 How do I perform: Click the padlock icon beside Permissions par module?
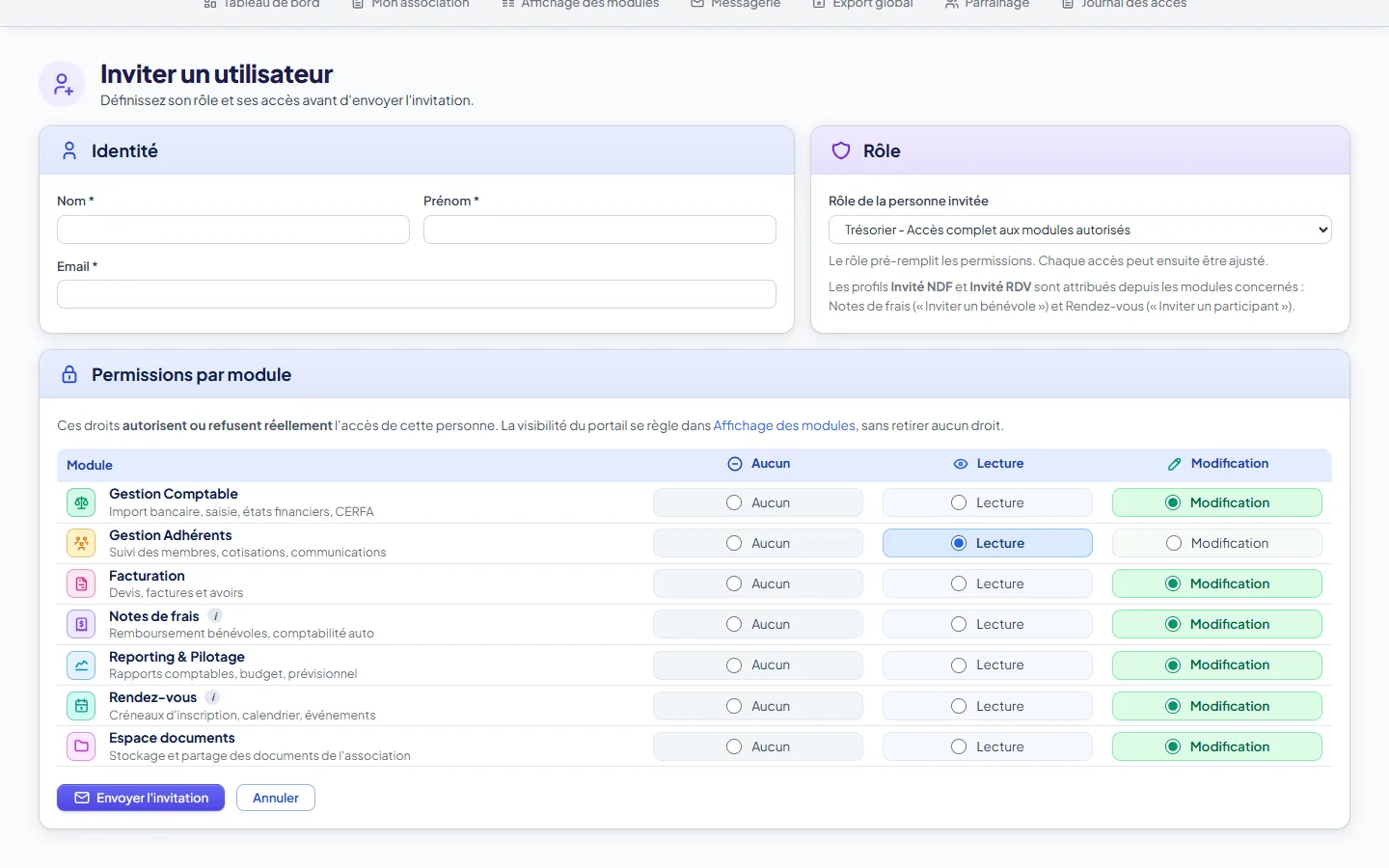(x=69, y=374)
